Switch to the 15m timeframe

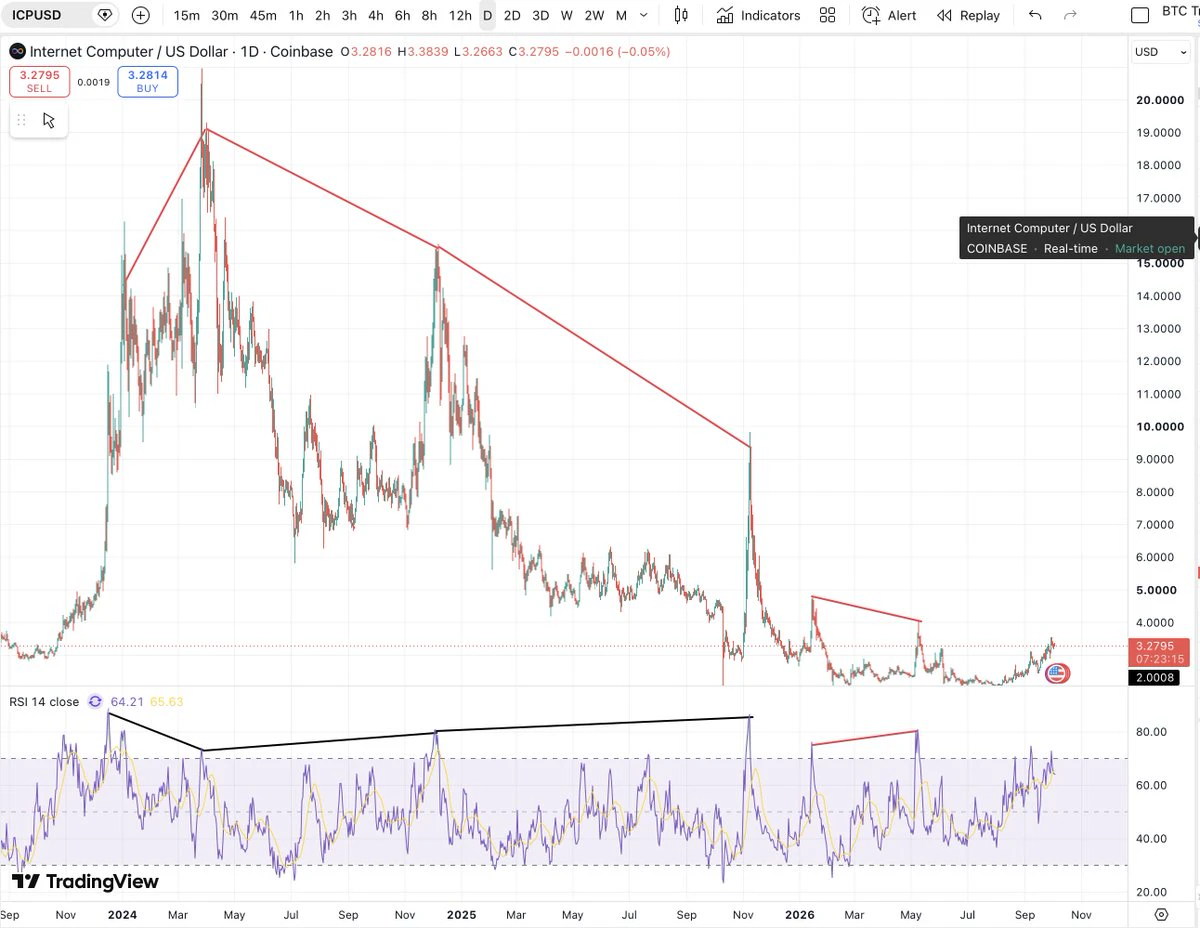click(x=186, y=15)
